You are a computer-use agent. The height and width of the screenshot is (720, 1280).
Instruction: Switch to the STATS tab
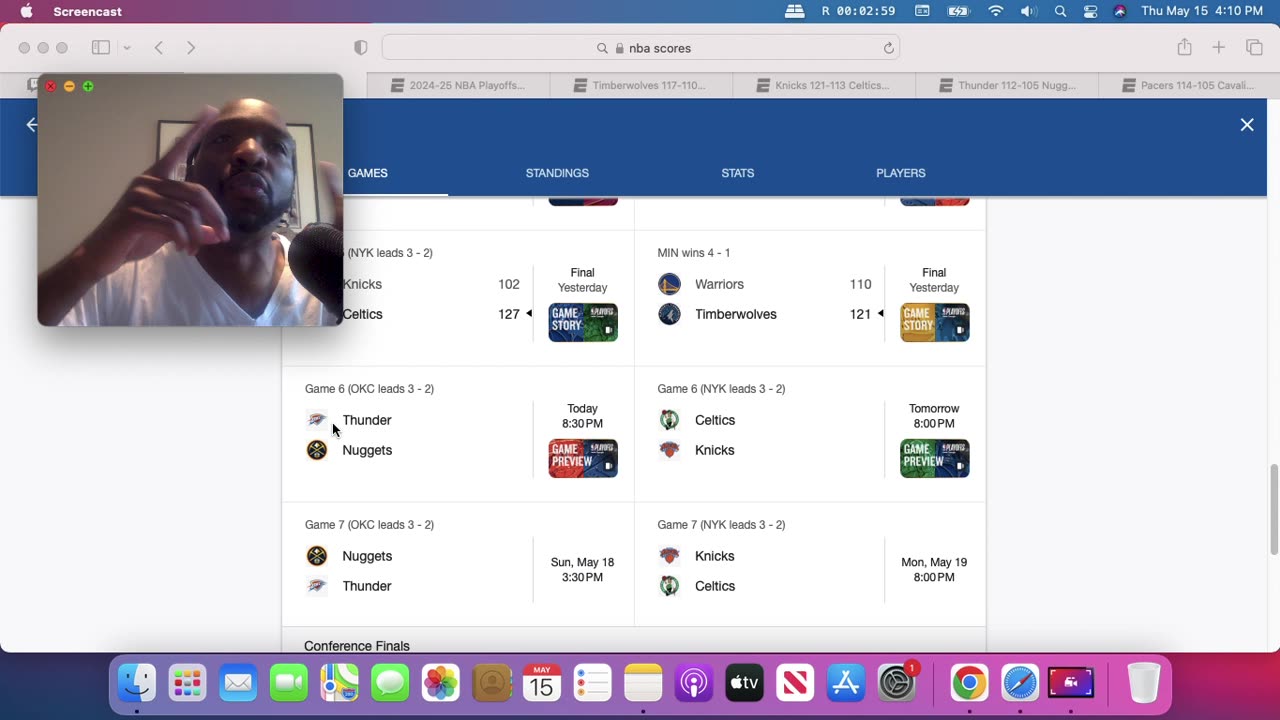click(x=737, y=173)
